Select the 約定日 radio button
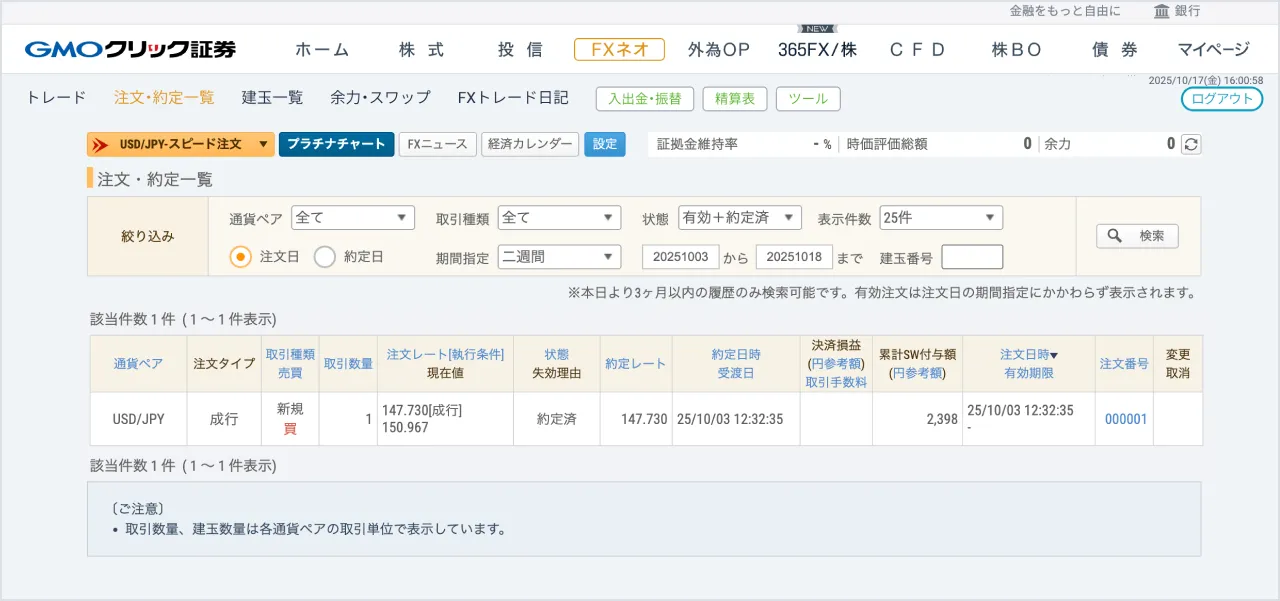 coord(325,257)
